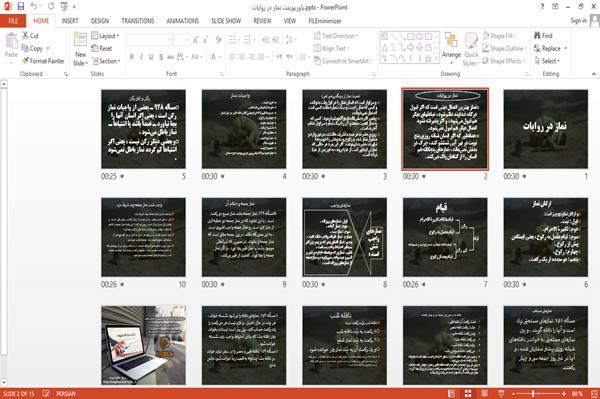
Task: Open the Arrange menu
Action: coord(451,49)
